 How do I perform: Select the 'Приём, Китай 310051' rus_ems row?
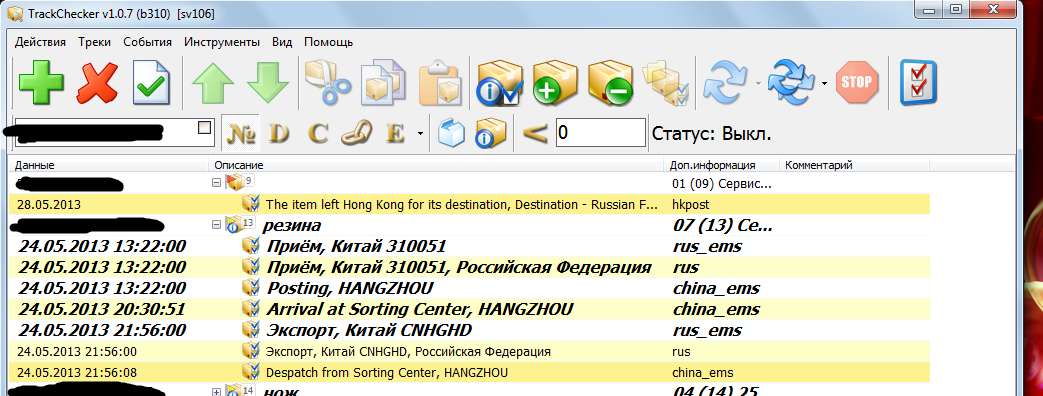click(x=470, y=246)
